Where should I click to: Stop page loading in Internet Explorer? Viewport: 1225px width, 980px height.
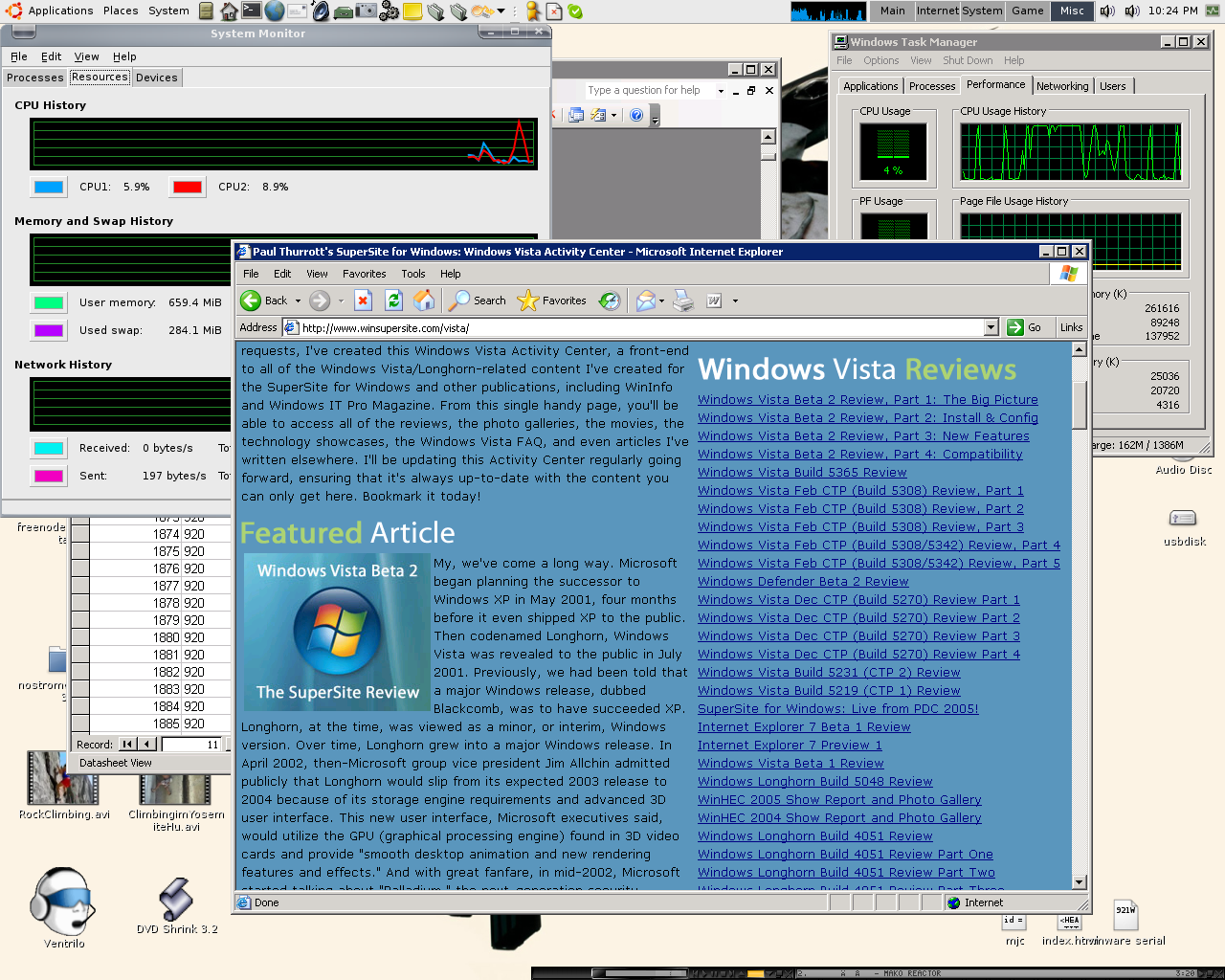[x=363, y=301]
